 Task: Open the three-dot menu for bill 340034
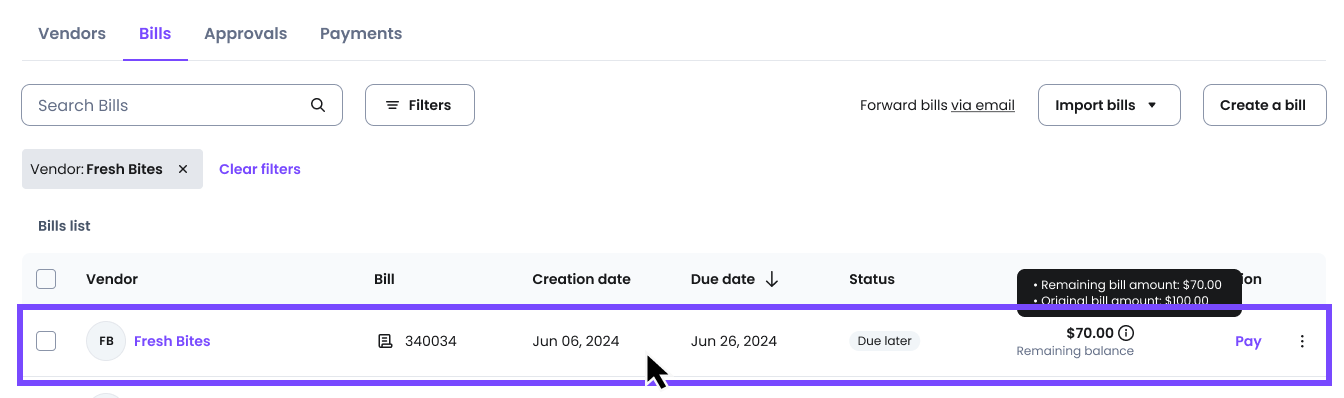click(1302, 341)
